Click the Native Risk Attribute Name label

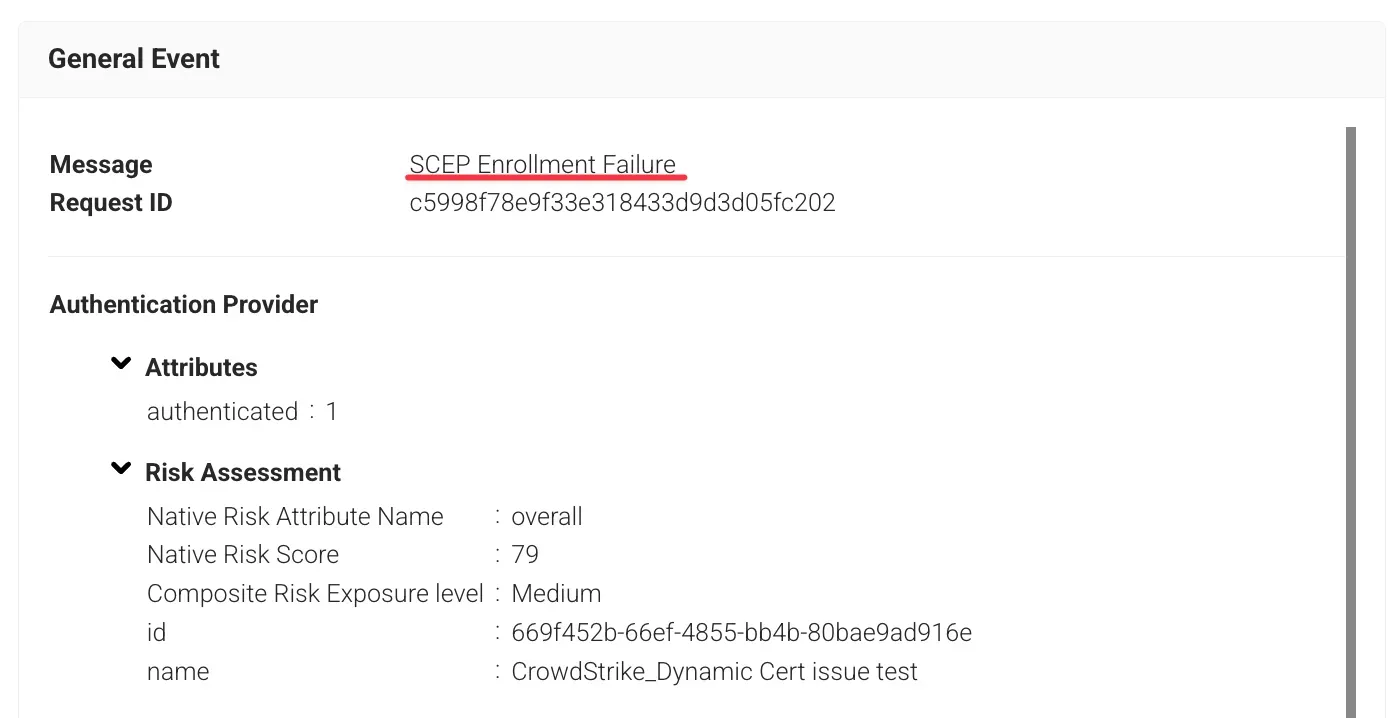tap(295, 517)
